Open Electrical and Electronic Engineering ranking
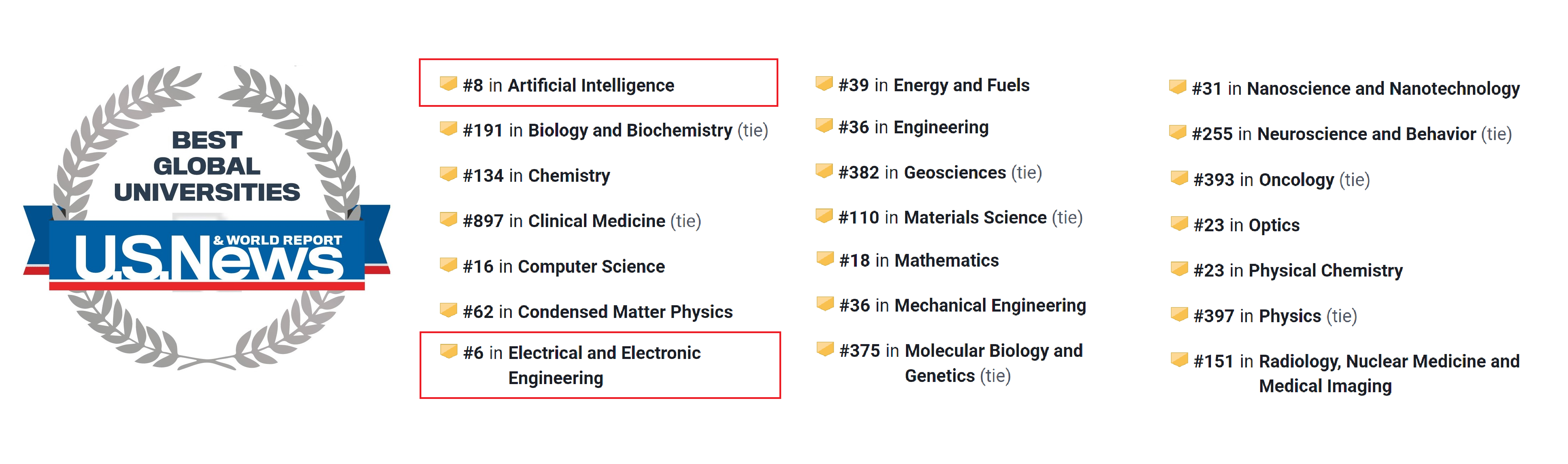The height and width of the screenshot is (464, 1568). tap(582, 365)
